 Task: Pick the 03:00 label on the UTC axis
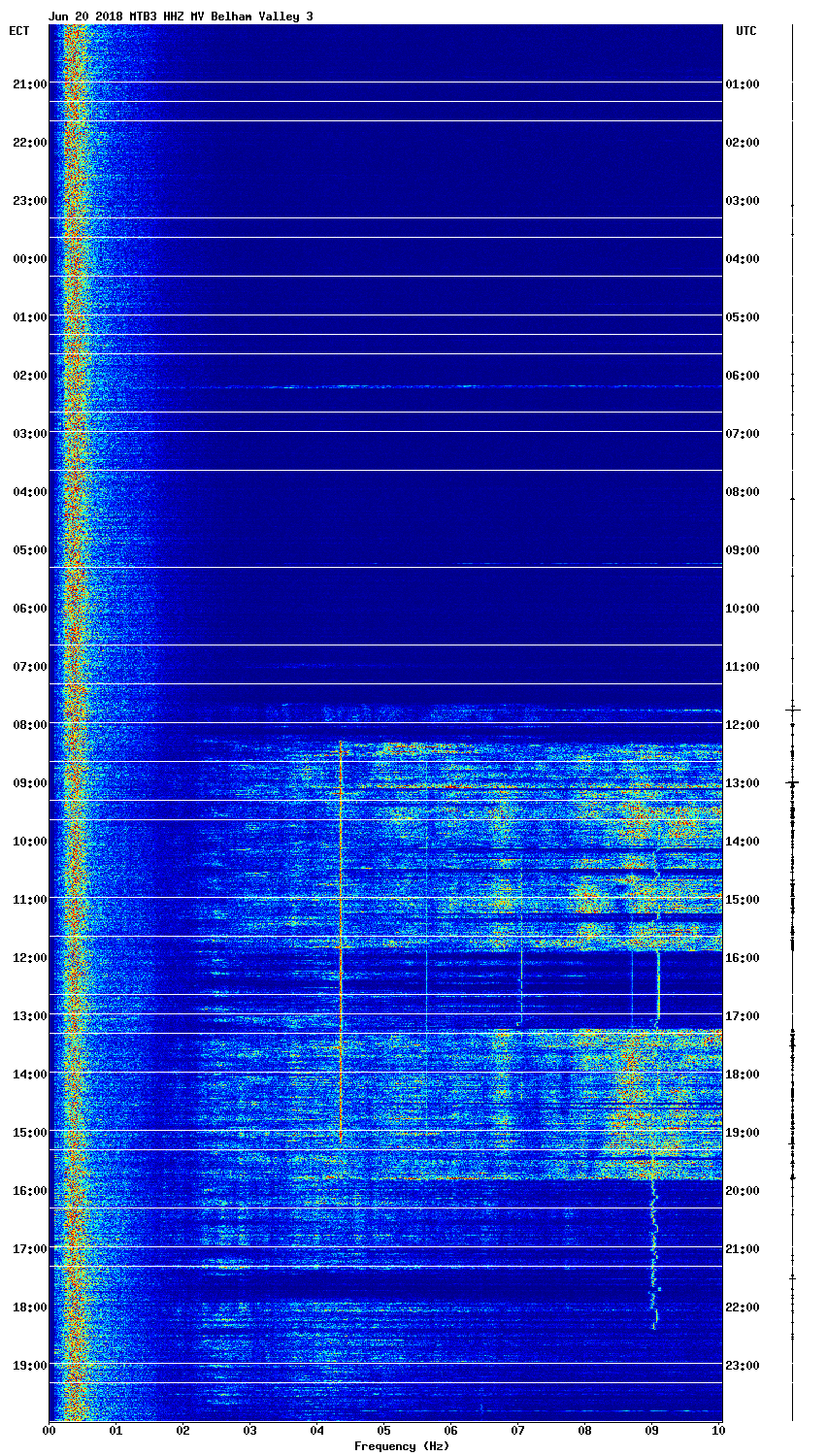743,201
